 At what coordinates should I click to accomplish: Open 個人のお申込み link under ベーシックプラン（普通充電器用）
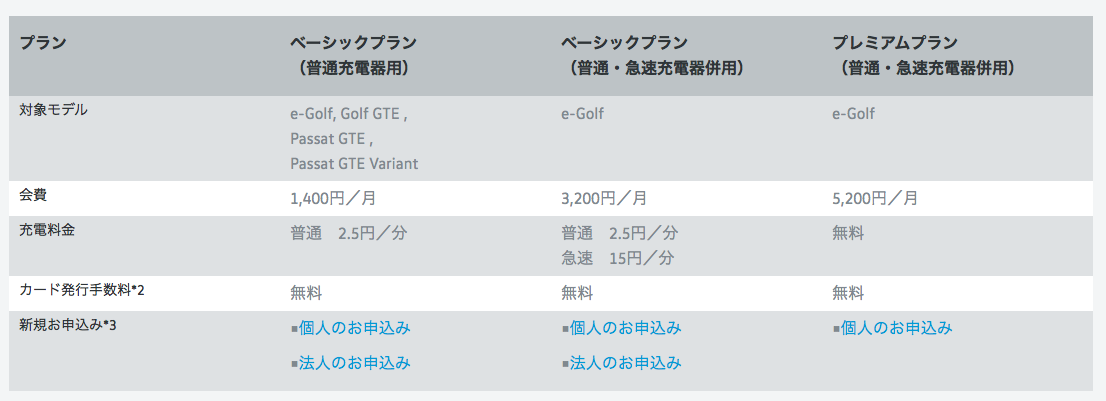coord(354,328)
